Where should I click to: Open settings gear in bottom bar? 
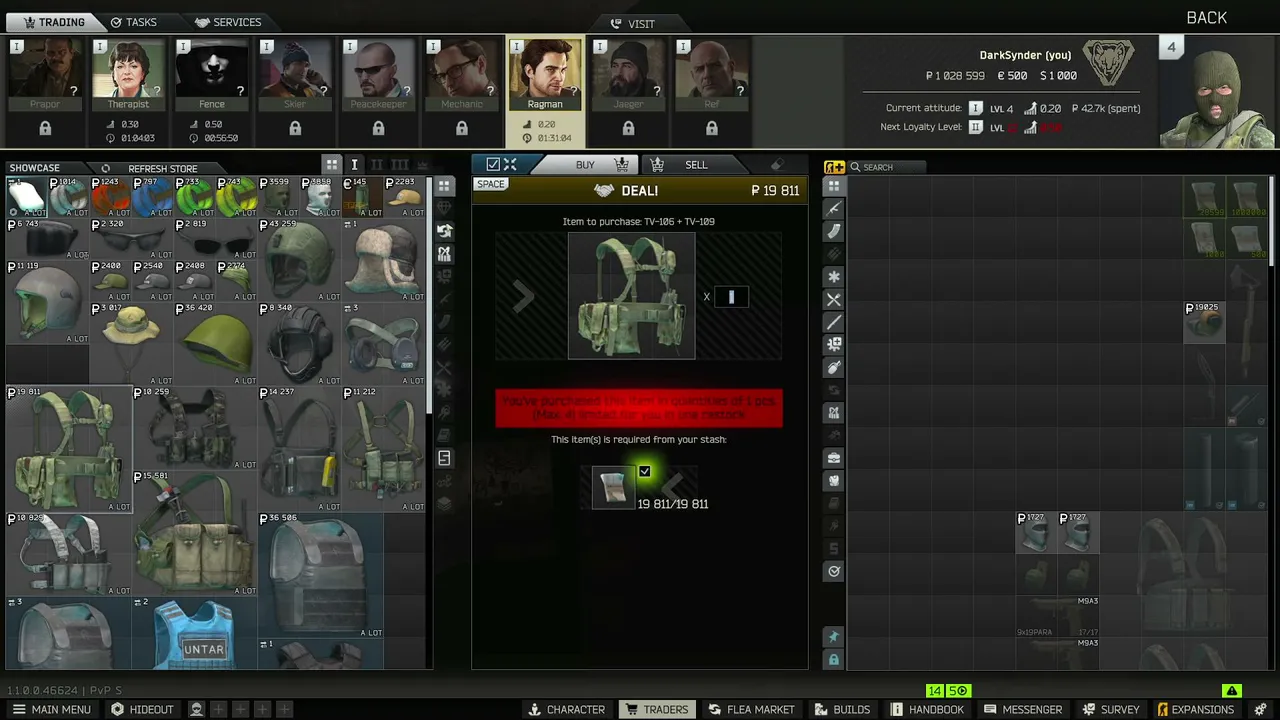1260,709
